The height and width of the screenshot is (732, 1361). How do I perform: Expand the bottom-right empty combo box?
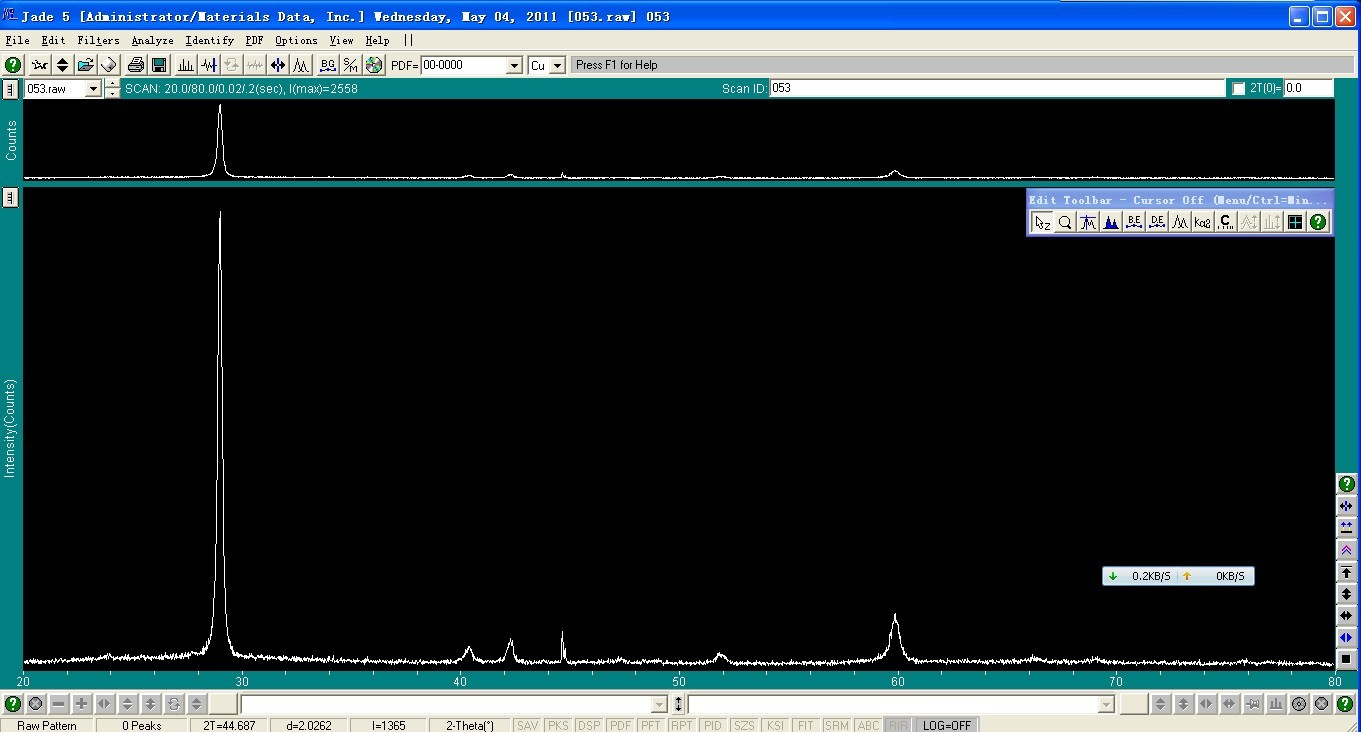point(1106,705)
